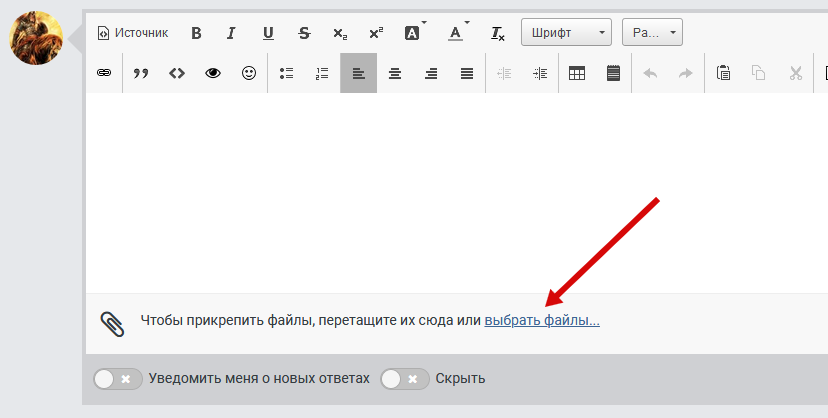
Task: Open the background color dropdown
Action: [x=413, y=33]
